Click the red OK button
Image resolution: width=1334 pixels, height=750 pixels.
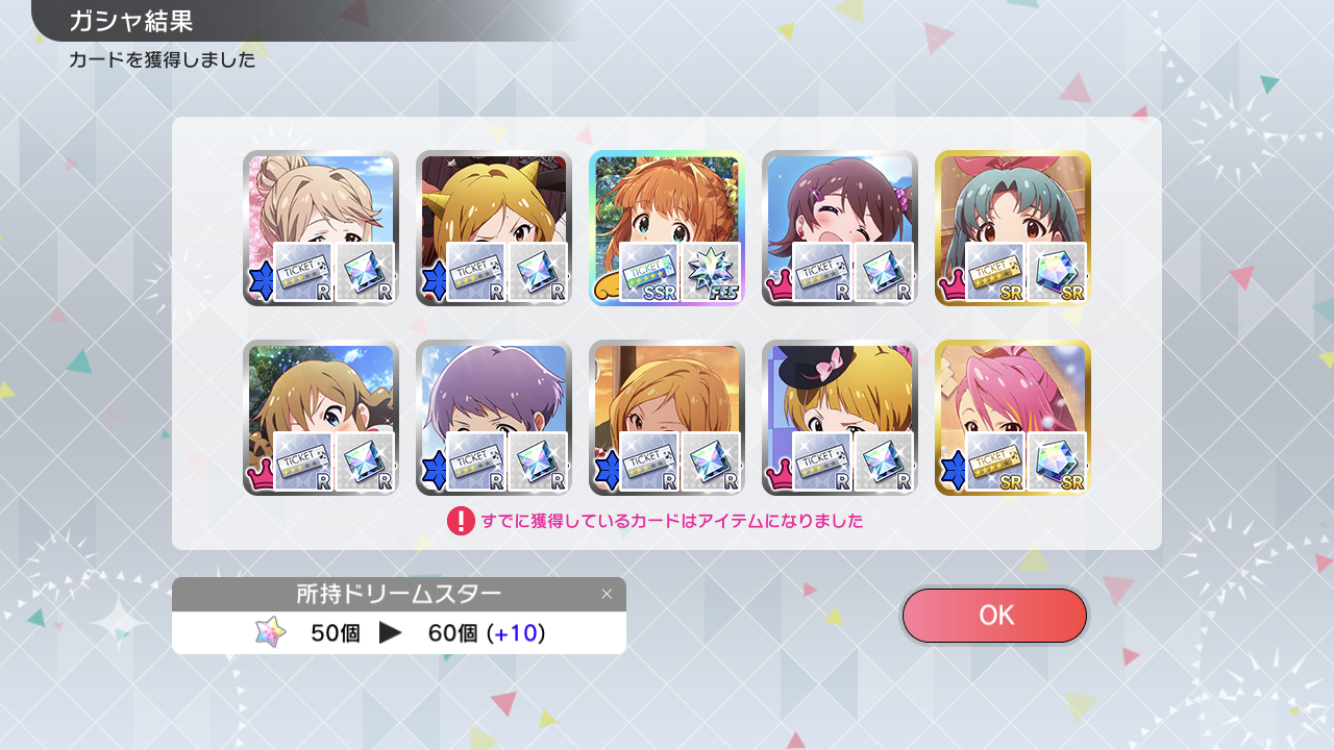(x=994, y=615)
